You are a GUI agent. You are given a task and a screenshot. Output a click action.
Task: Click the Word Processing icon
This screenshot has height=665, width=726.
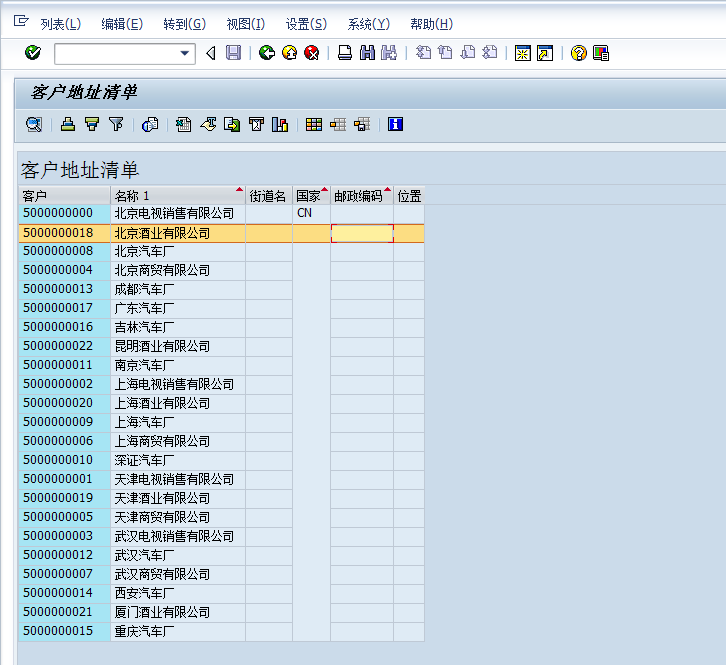(208, 125)
